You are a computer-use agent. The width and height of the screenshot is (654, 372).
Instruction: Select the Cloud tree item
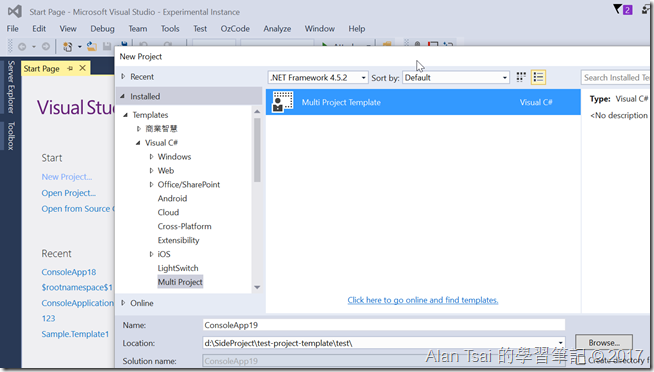169,212
